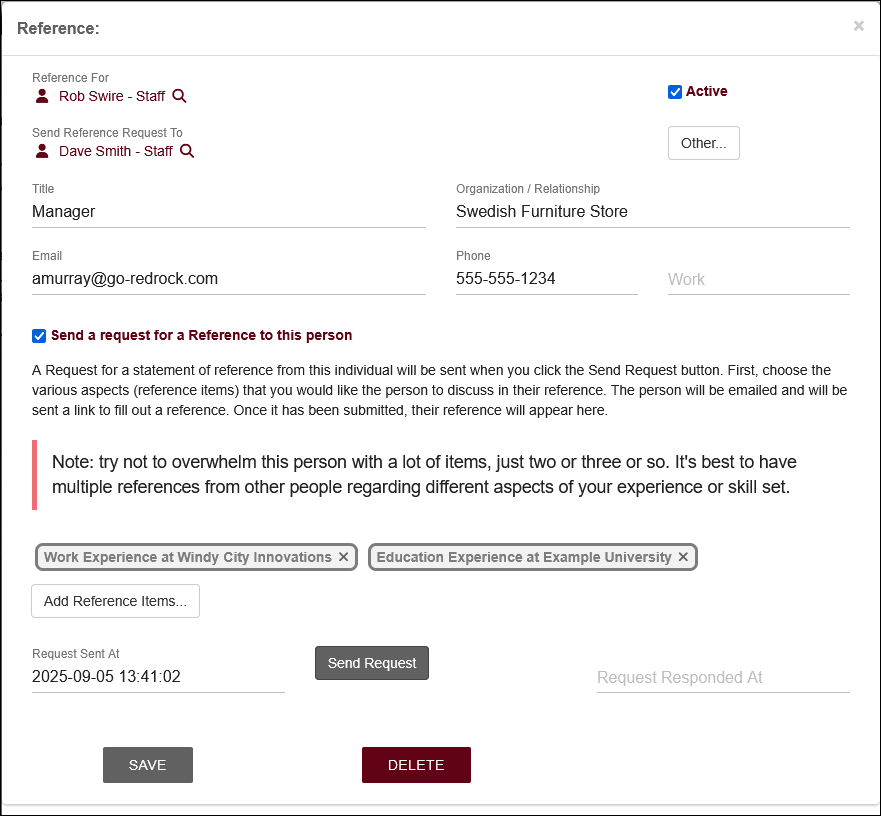Screen dimensions: 881x816
Task: Open Add Reference Items chooser
Action: pos(115,601)
